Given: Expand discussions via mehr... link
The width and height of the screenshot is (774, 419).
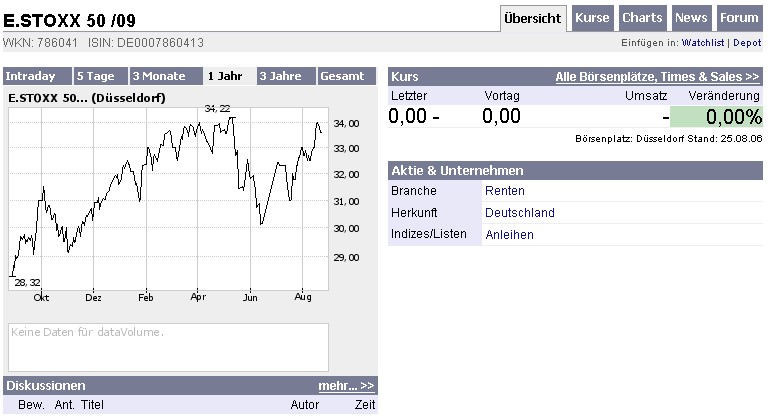Looking at the screenshot, I should [x=346, y=385].
